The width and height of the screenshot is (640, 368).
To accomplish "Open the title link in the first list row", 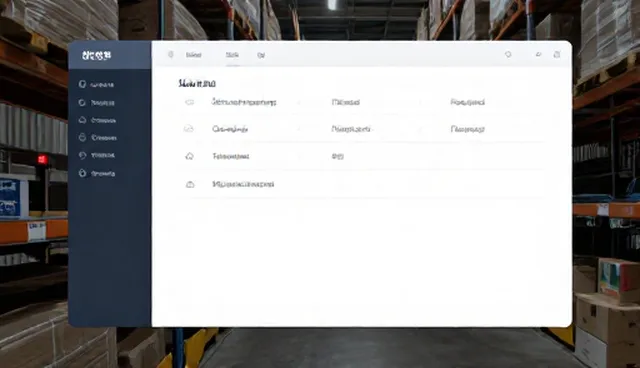I will pos(244,102).
